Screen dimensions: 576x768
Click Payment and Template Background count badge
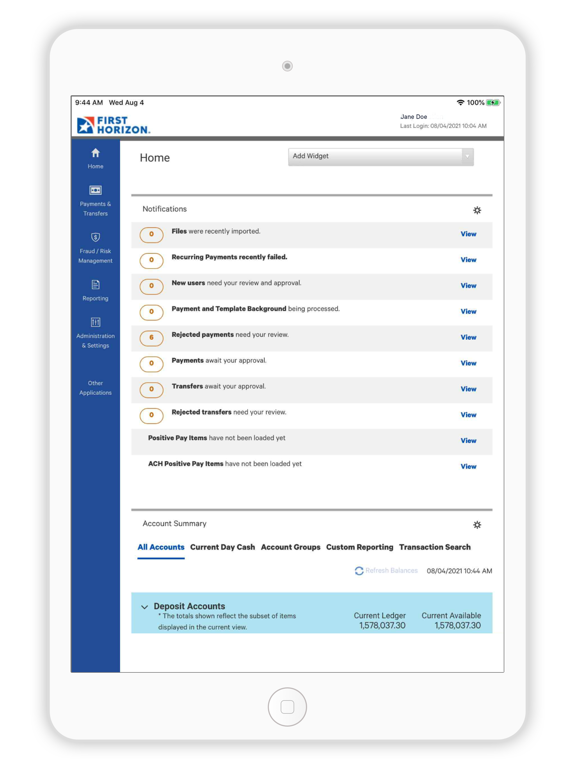click(x=151, y=312)
